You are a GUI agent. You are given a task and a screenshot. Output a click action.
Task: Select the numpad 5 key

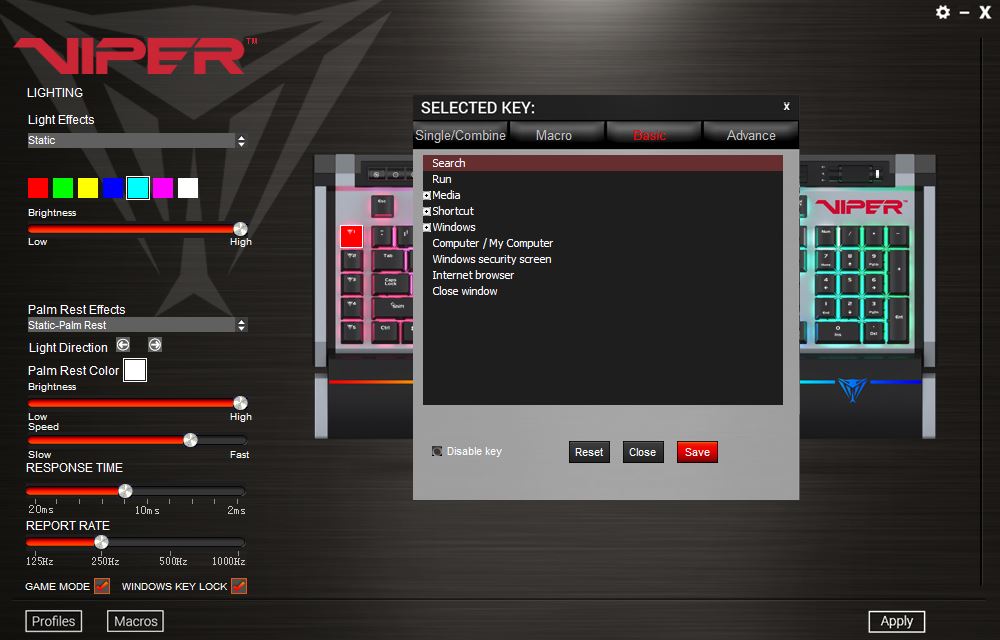point(849,284)
